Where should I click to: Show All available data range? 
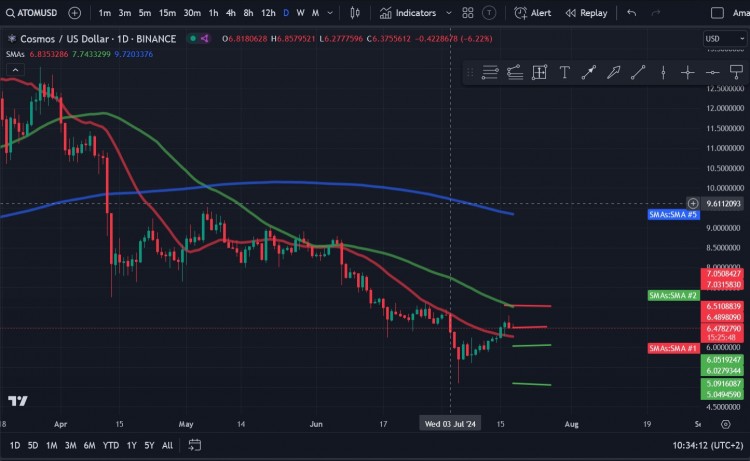(167, 445)
